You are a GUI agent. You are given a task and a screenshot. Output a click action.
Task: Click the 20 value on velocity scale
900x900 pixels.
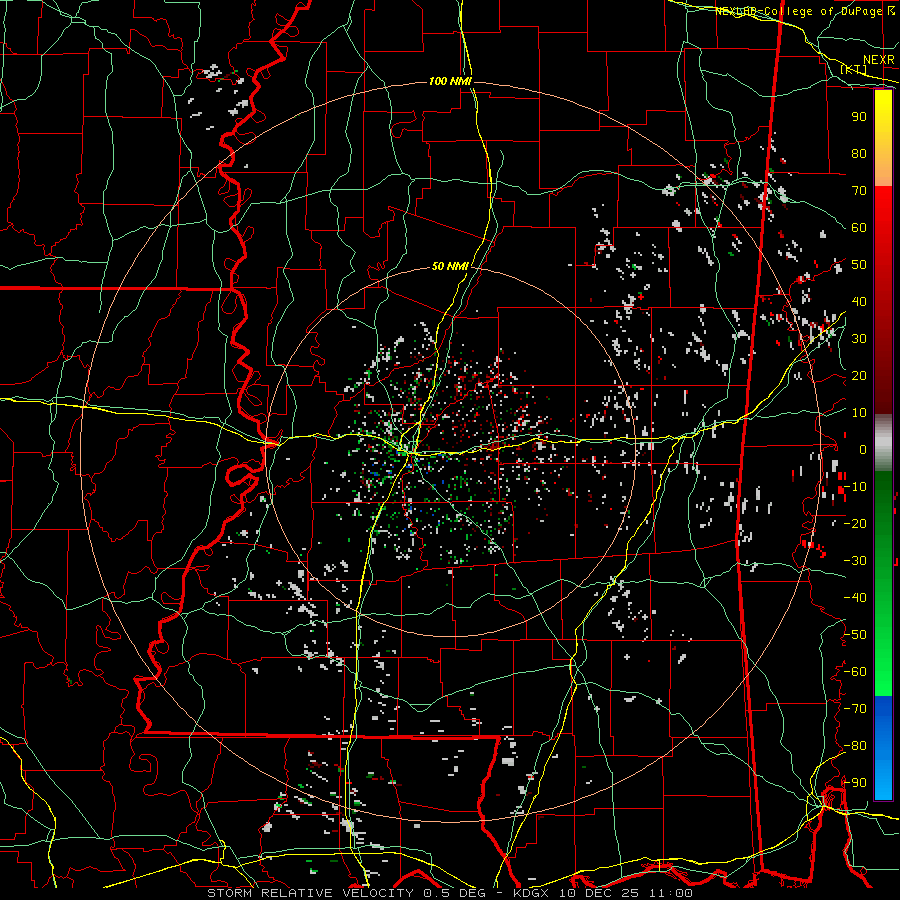(859, 375)
